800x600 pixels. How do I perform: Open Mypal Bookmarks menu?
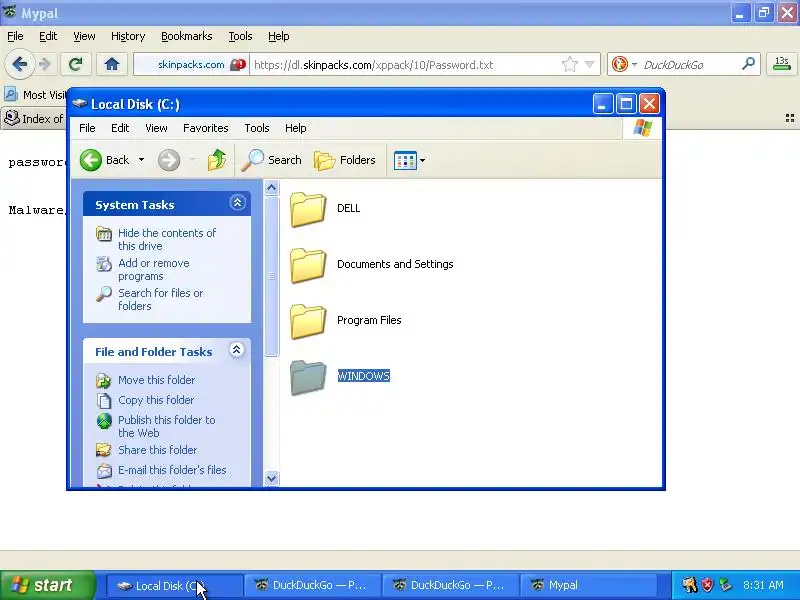[x=187, y=36]
